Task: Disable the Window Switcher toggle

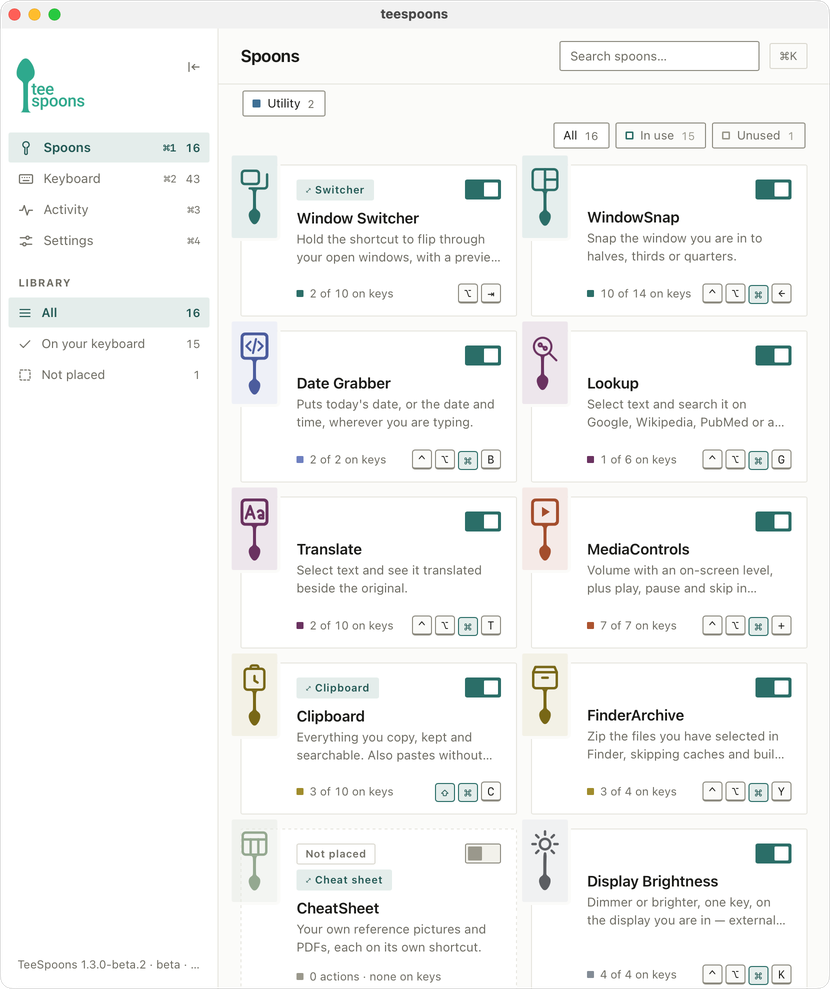Action: pyautogui.click(x=482, y=189)
